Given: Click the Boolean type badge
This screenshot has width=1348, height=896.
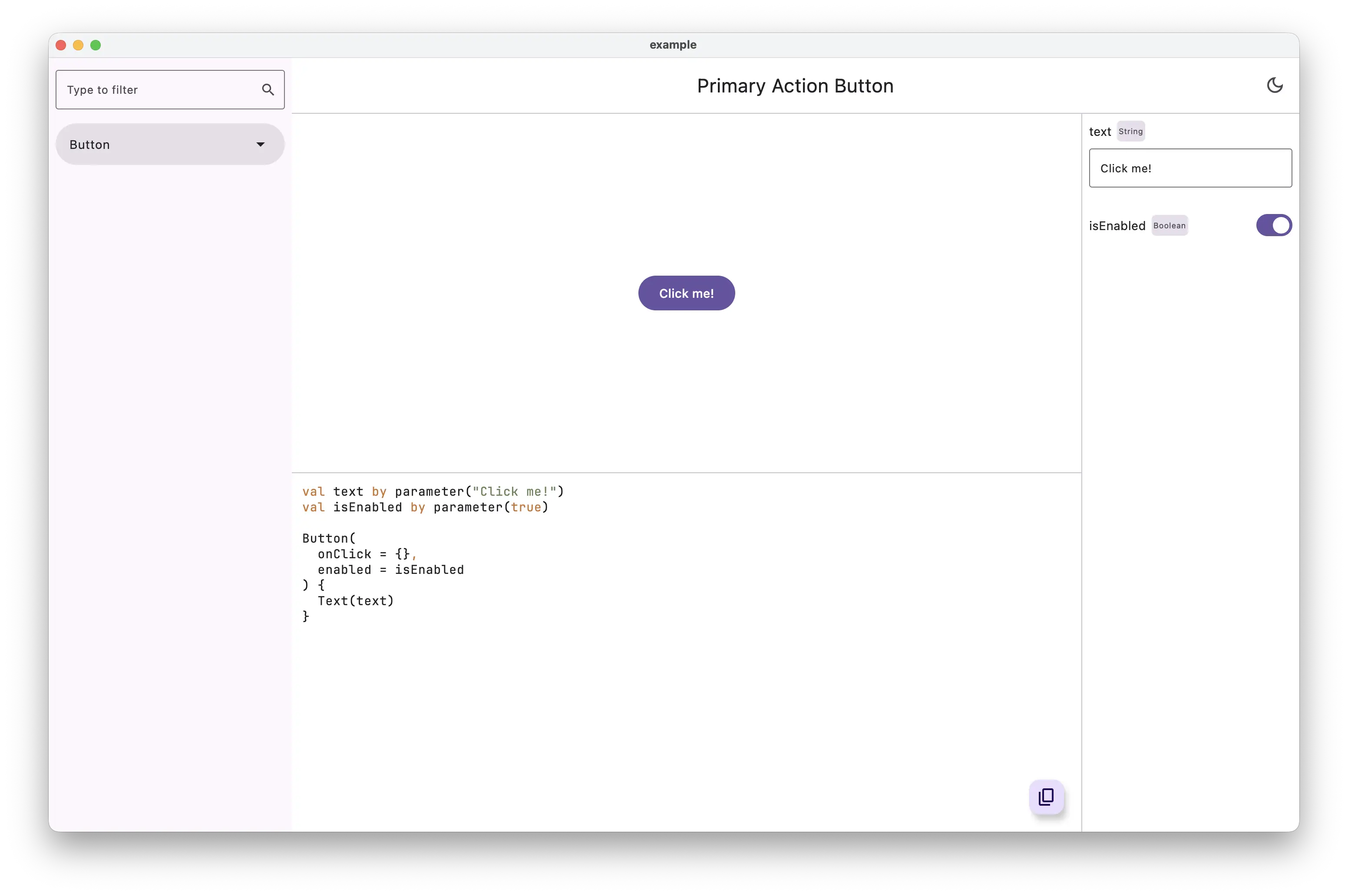Looking at the screenshot, I should 1169,226.
